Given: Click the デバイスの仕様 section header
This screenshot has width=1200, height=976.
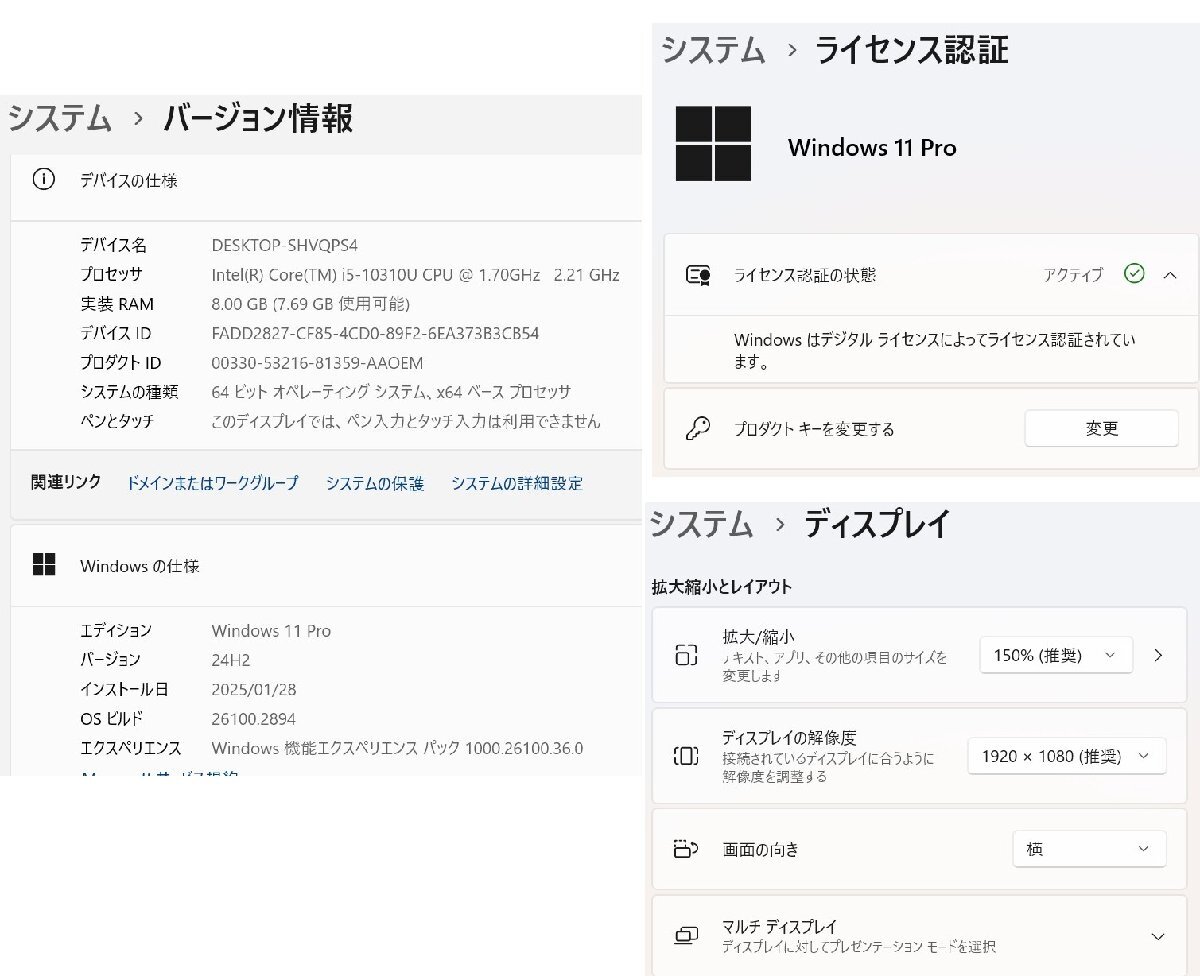Looking at the screenshot, I should (129, 181).
